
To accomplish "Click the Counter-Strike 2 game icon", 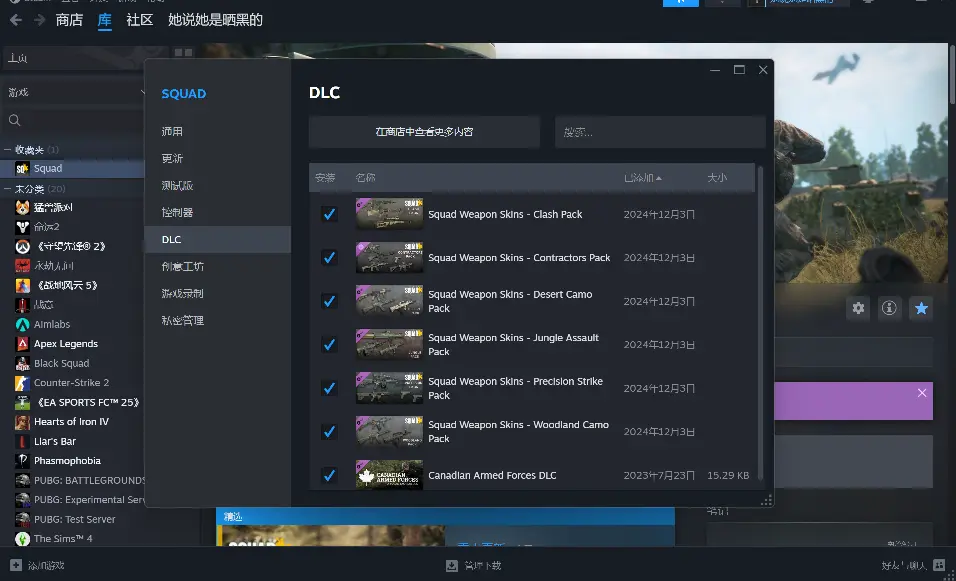I will pyautogui.click(x=23, y=383).
